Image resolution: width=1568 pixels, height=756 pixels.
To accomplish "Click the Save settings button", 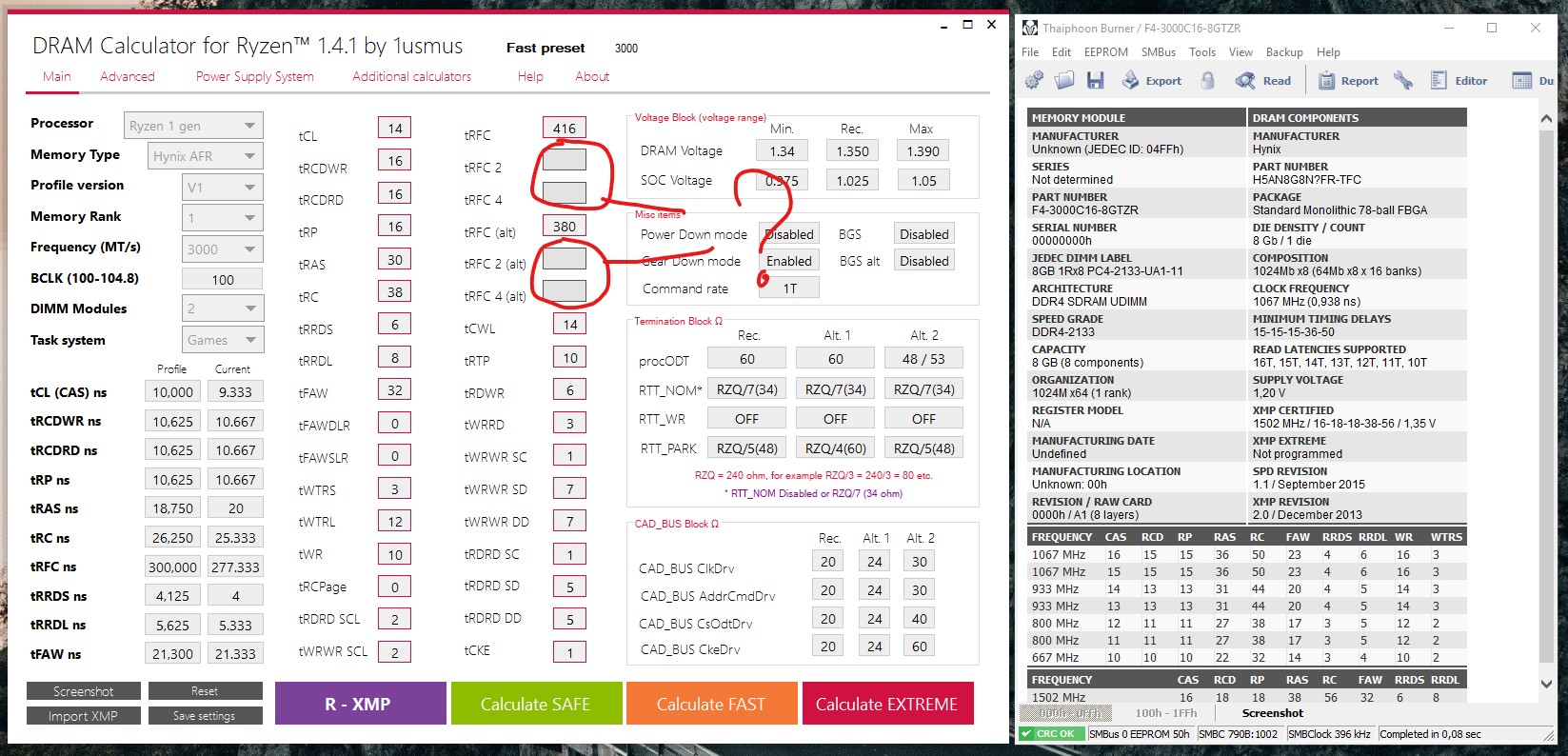I will tap(205, 716).
